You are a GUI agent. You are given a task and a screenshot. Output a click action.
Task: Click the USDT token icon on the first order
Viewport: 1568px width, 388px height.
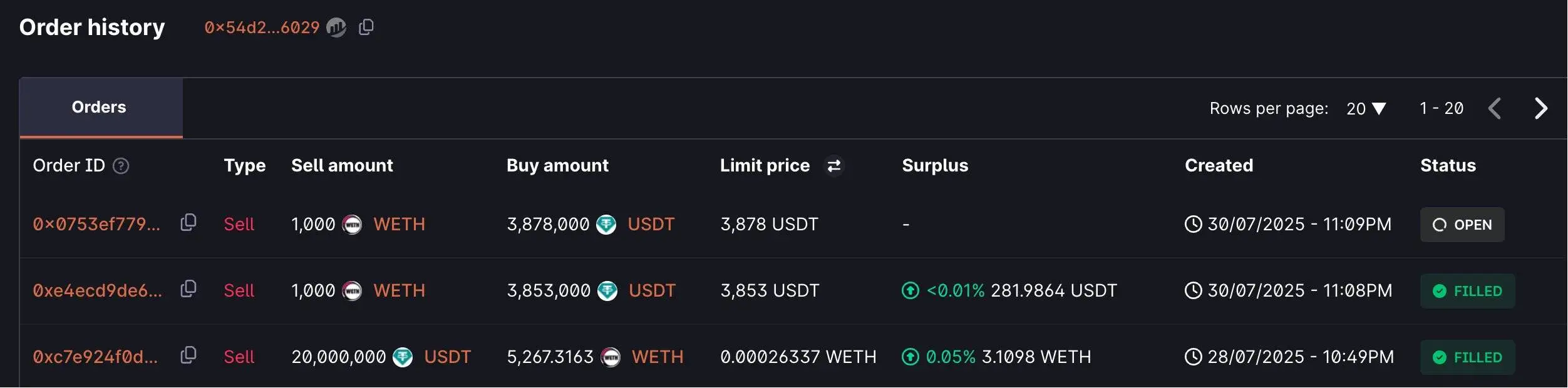click(607, 224)
